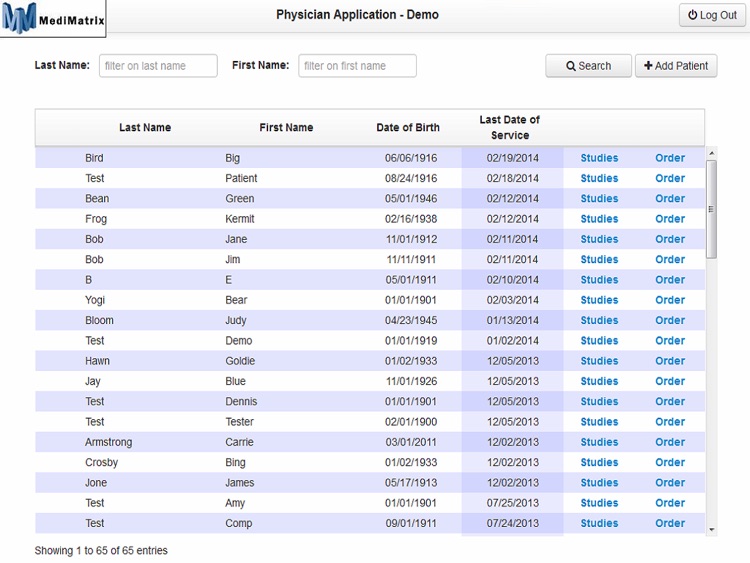The image size is (750, 563).
Task: Open Studies for Bloom Judy
Action: tap(599, 320)
